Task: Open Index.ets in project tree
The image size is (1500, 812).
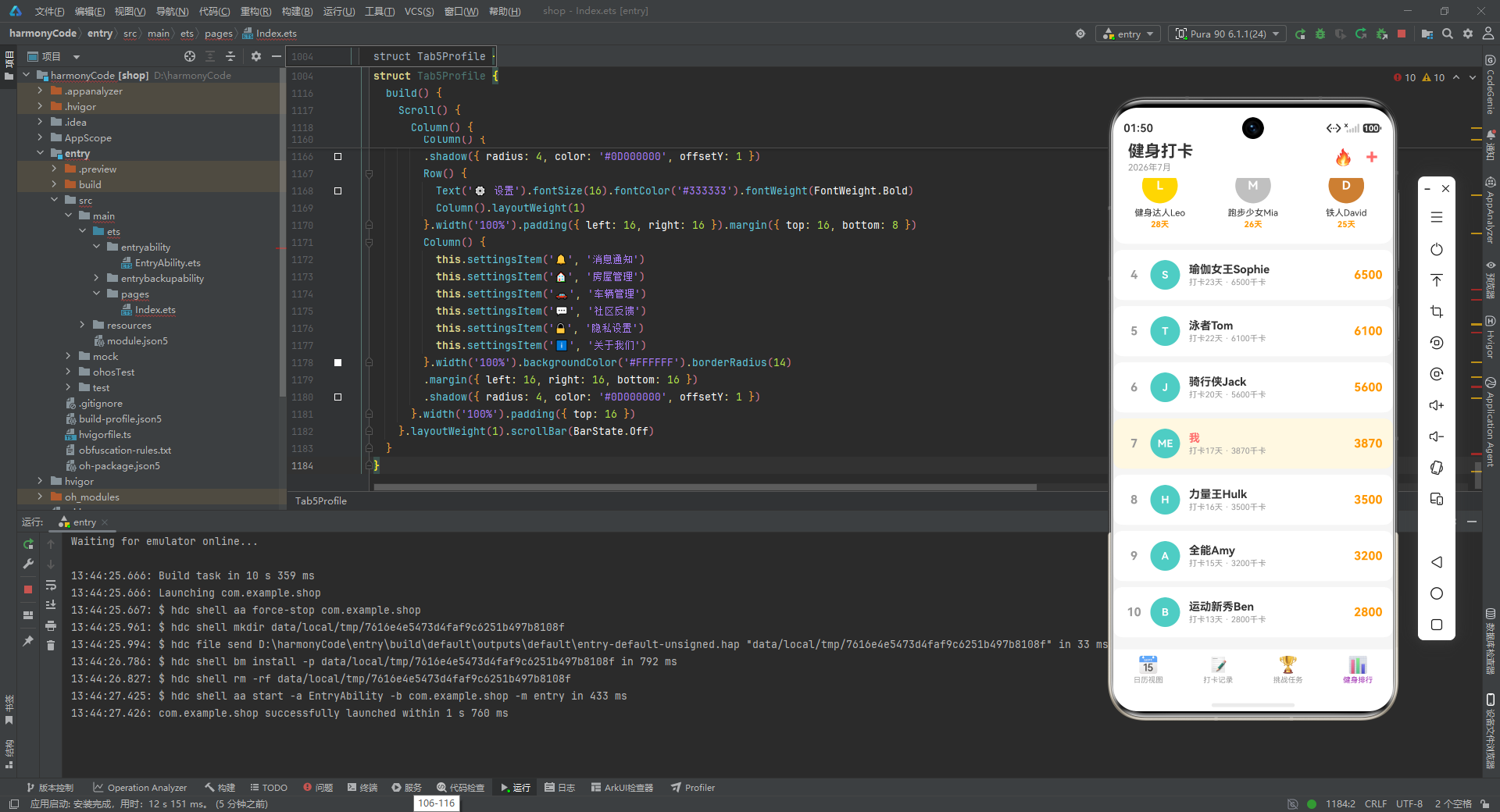Action: tap(155, 309)
